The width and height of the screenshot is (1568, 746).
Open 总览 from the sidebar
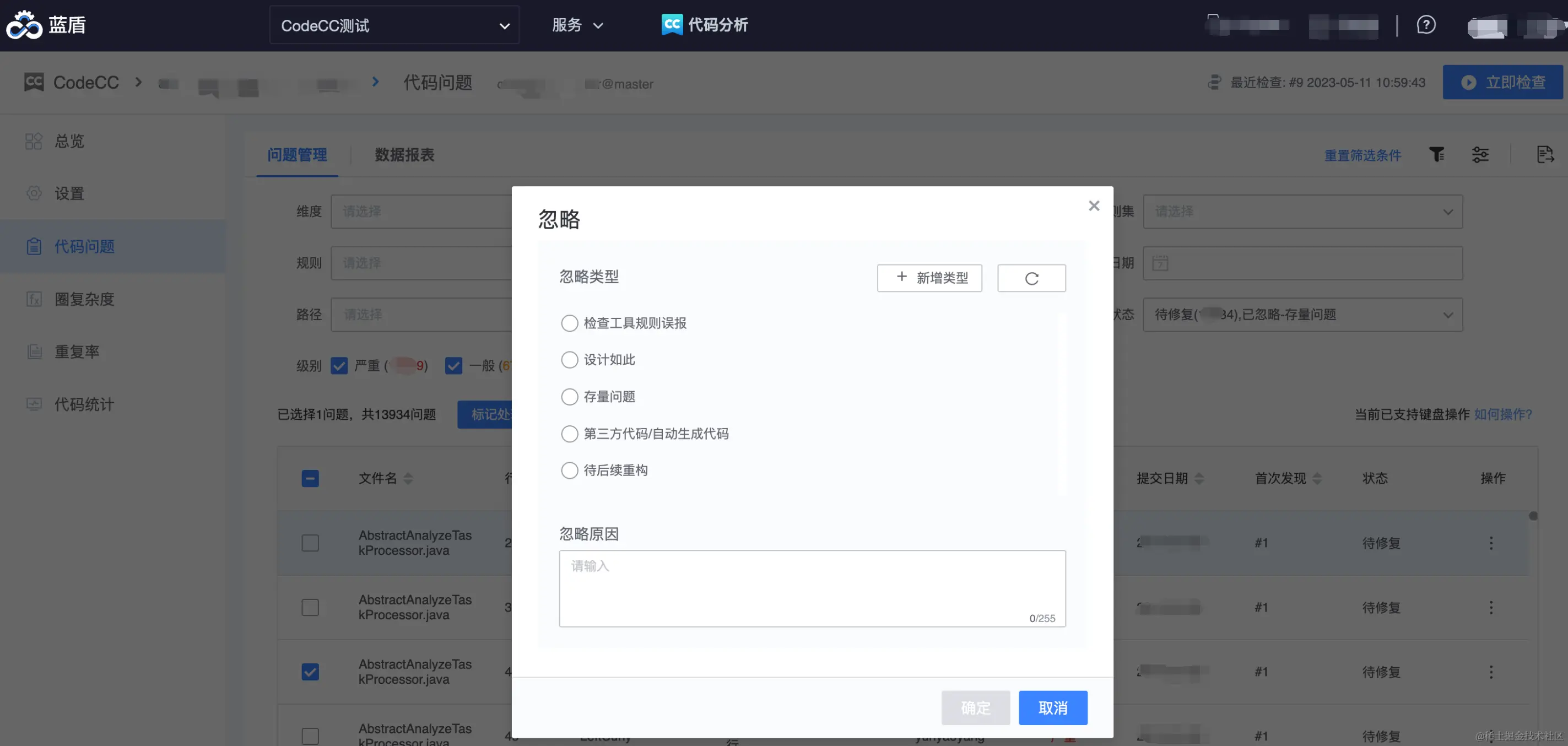69,141
